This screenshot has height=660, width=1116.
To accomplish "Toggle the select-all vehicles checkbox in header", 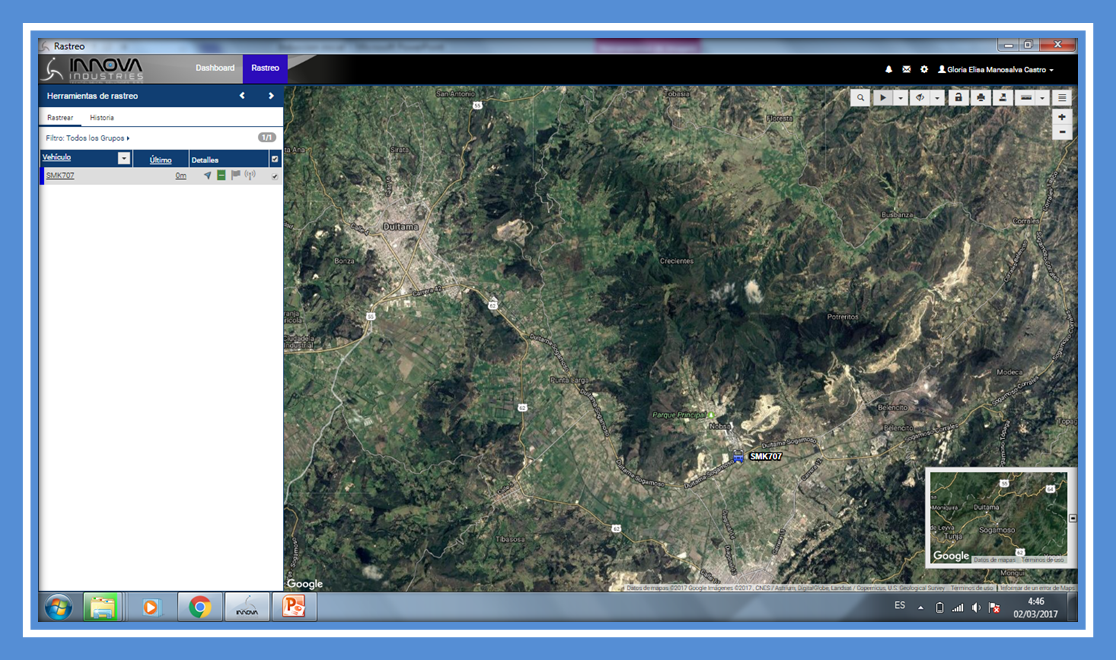I will (275, 159).
